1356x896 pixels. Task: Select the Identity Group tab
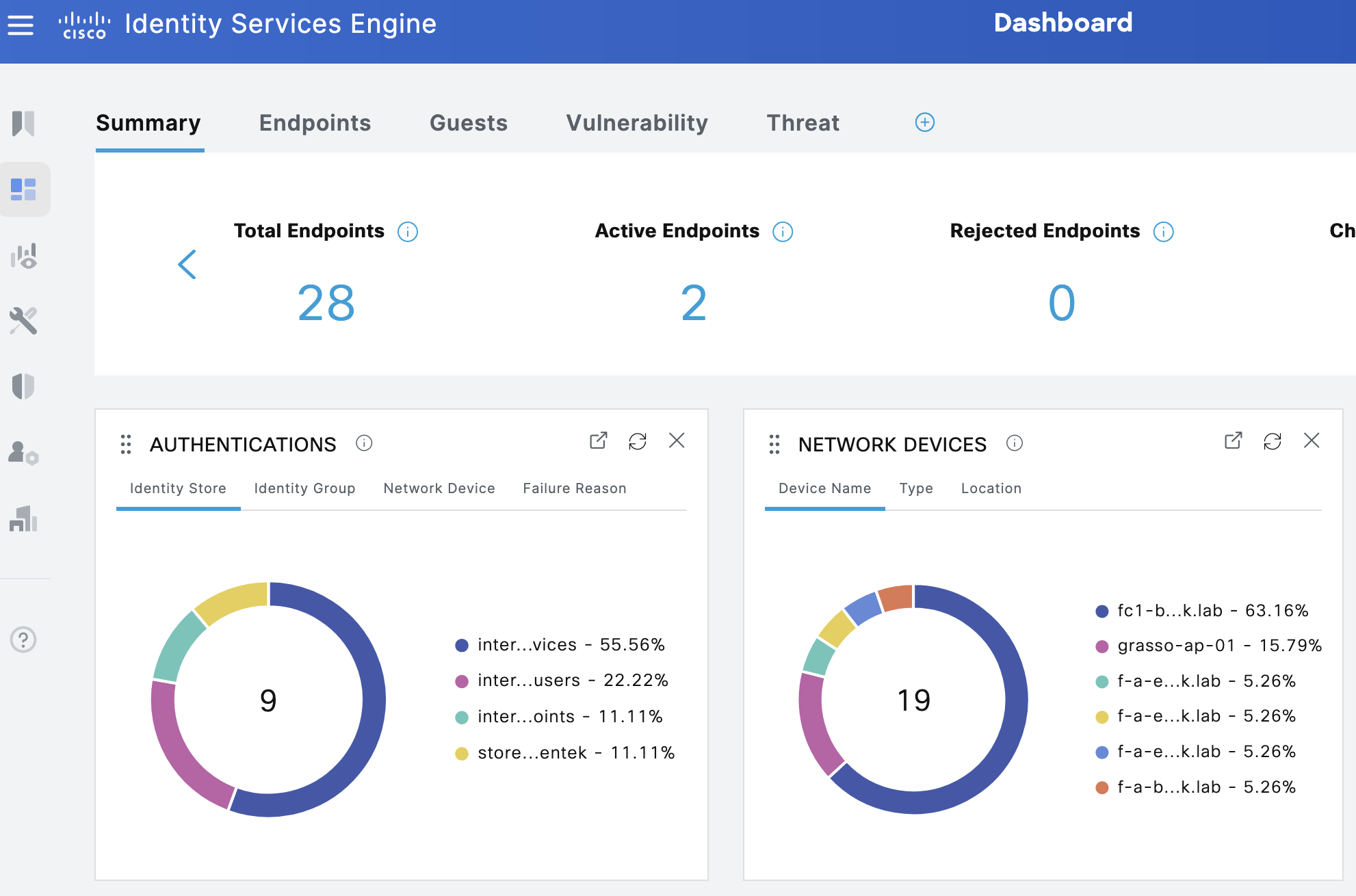304,488
